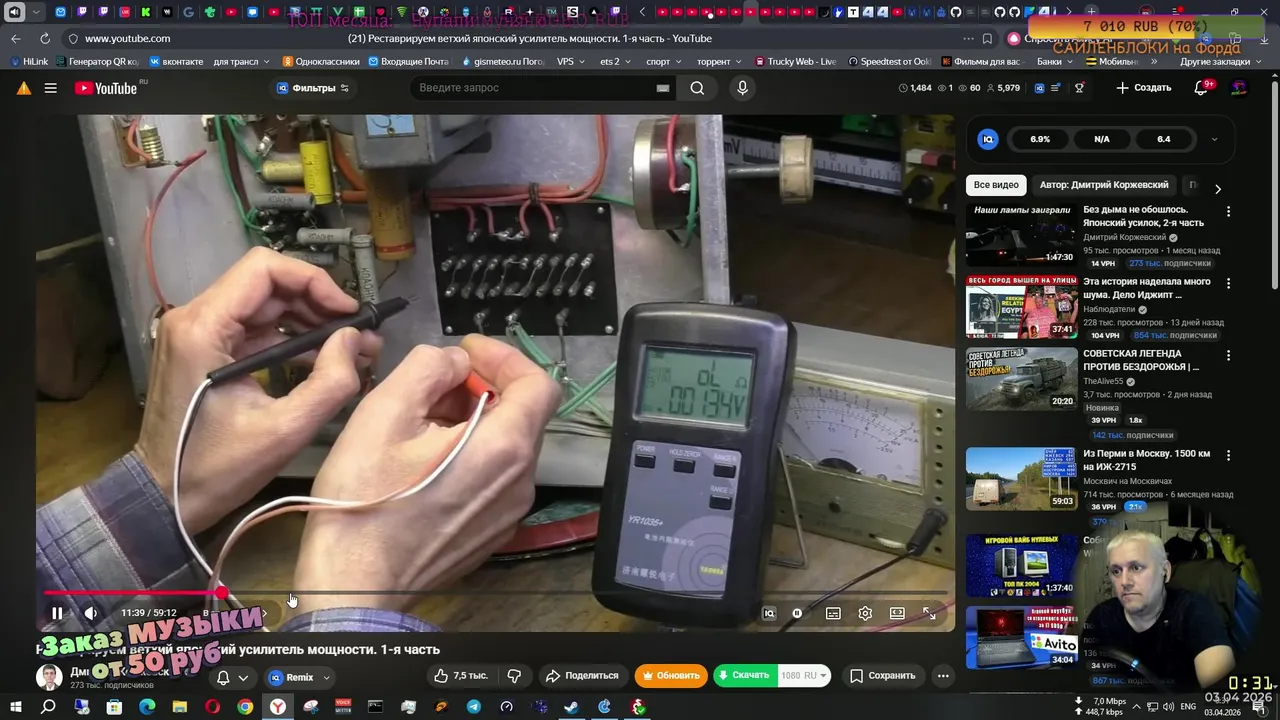1280x720 pixels.
Task: Open options for СОВЕТСКАЯ ЛЕГЕНДА video
Action: 1228,355
